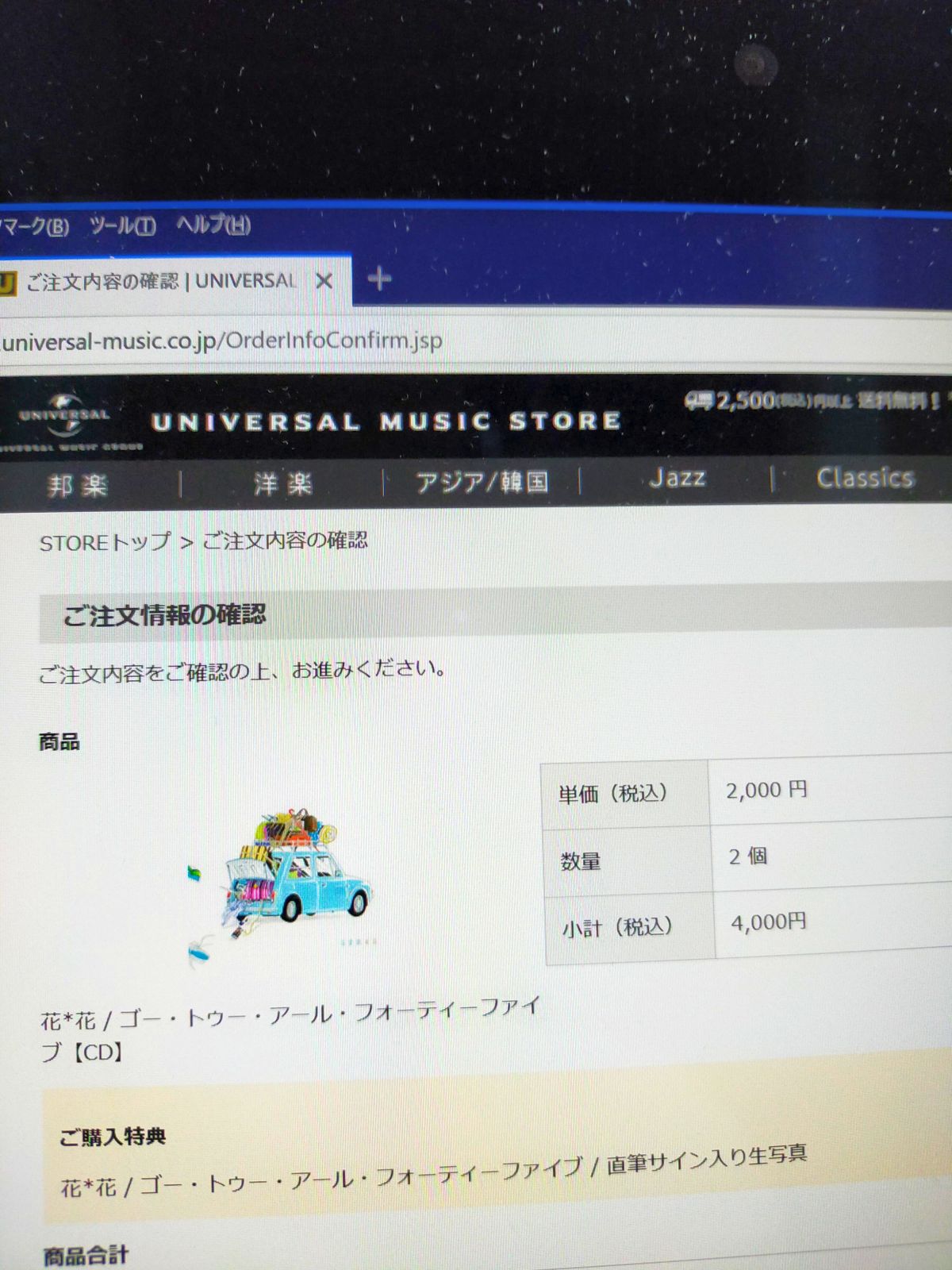Image resolution: width=952 pixels, height=1270 pixels.
Task: Click the 直筆サイン入り生写真 bonus text
Action: click(x=707, y=1159)
